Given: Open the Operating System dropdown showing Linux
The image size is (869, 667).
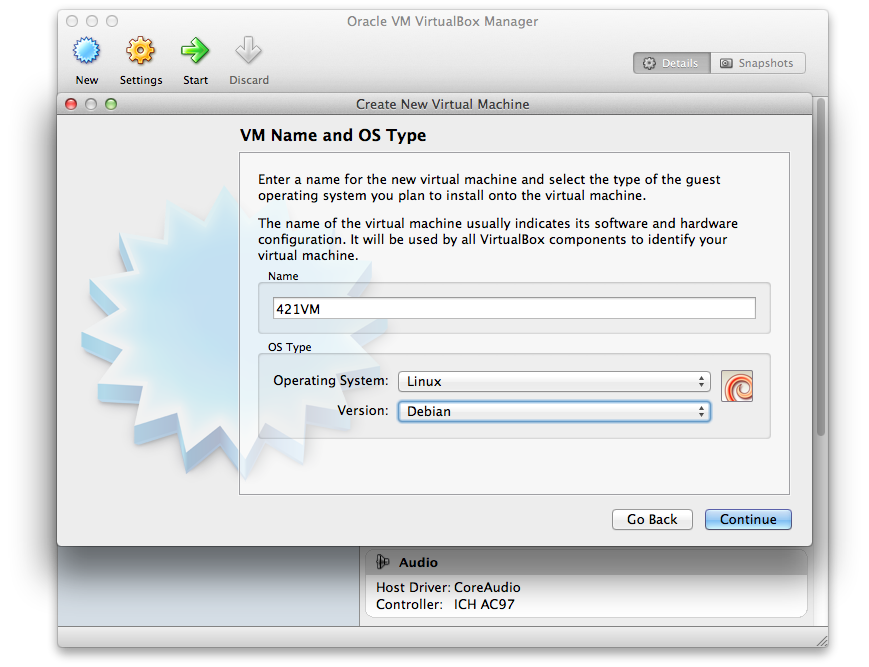Looking at the screenshot, I should click(554, 381).
